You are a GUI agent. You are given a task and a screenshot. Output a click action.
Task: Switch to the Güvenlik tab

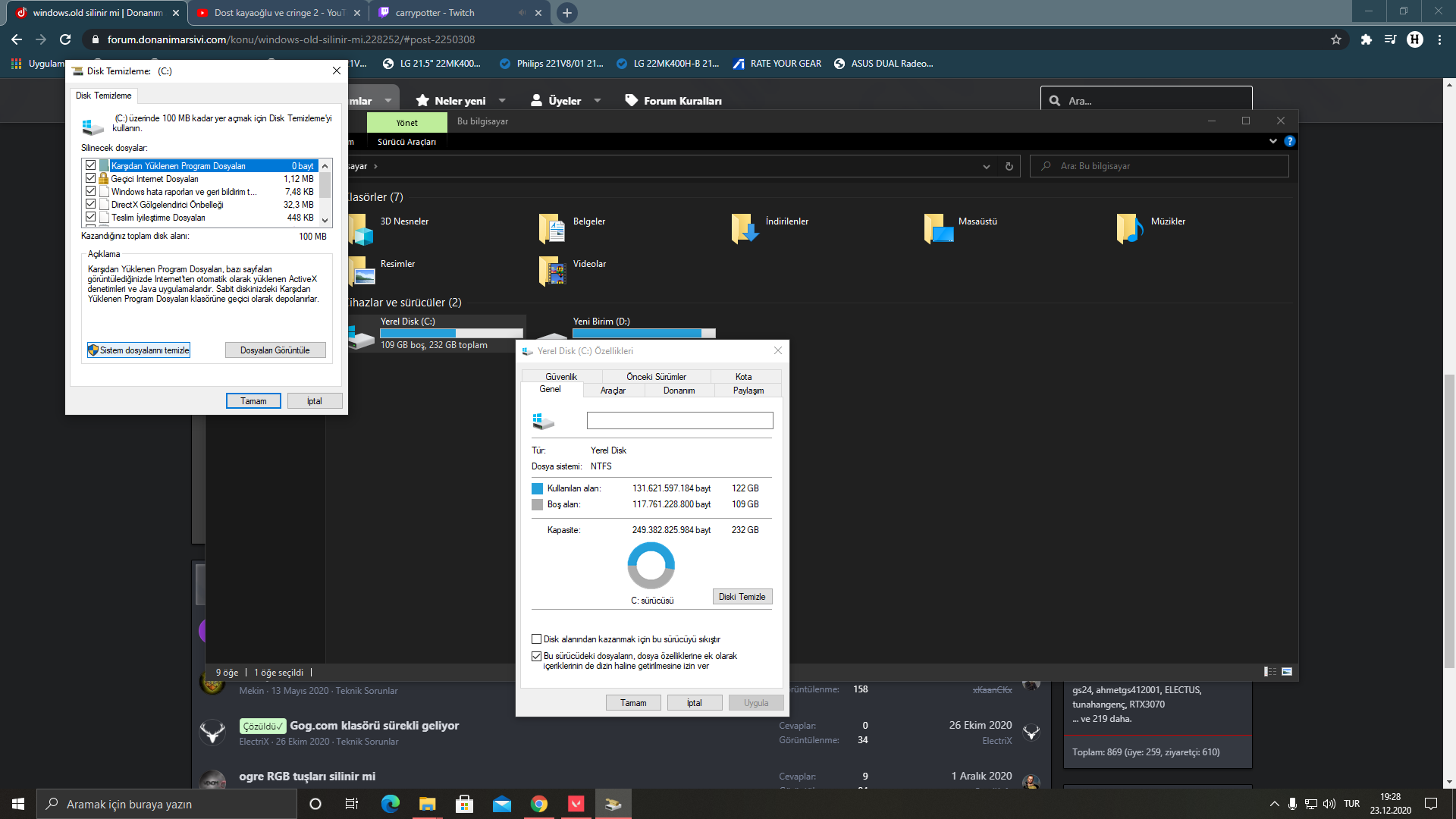[561, 377]
